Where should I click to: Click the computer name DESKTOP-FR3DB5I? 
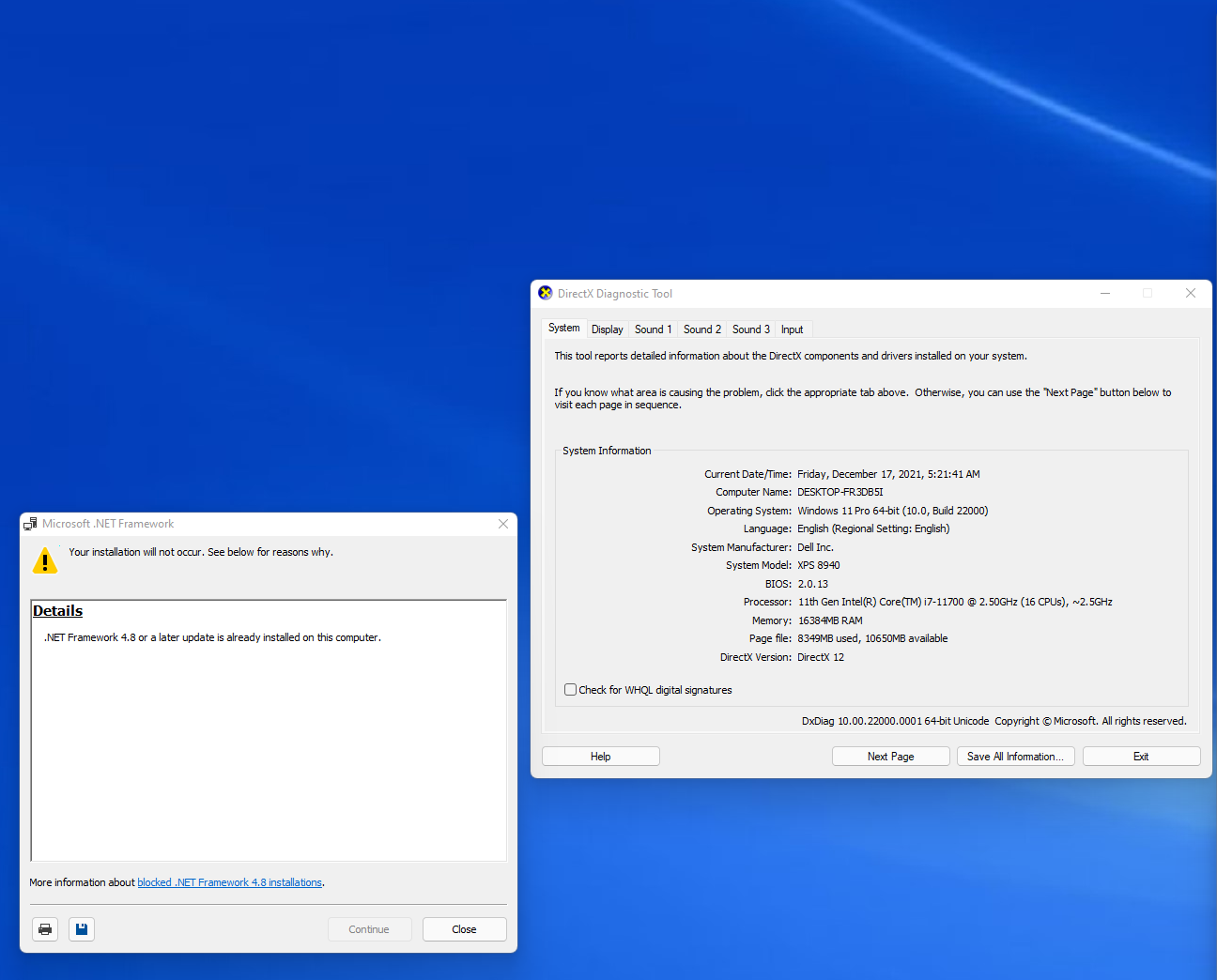pos(840,492)
